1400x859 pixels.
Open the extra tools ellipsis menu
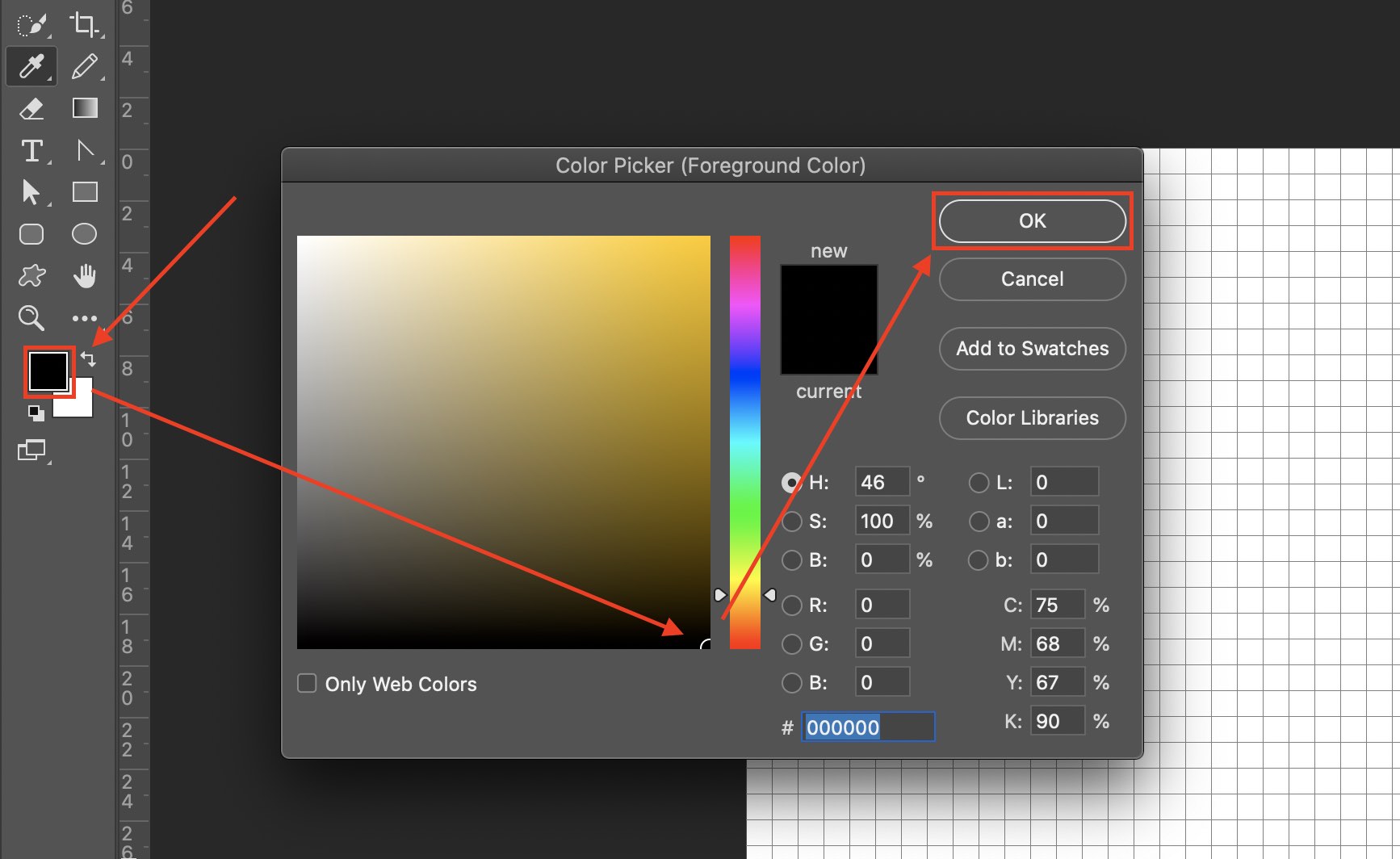coord(84,318)
